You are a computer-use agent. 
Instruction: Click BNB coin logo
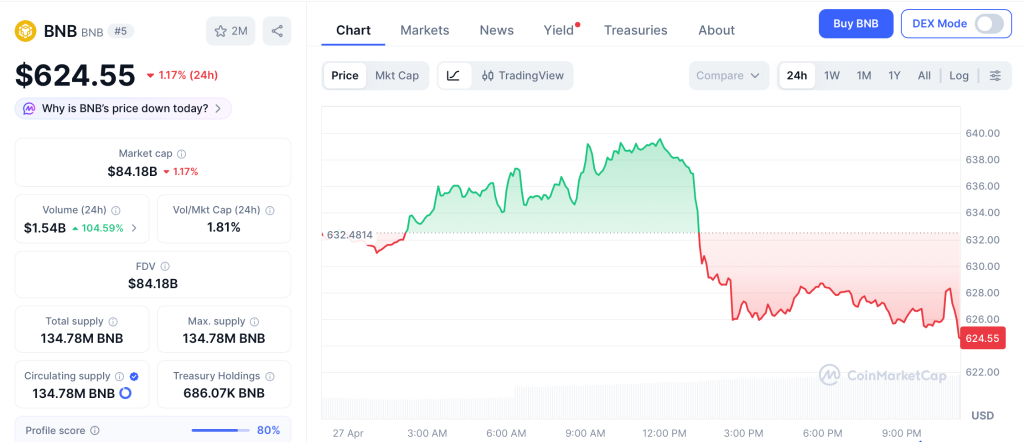coord(25,31)
